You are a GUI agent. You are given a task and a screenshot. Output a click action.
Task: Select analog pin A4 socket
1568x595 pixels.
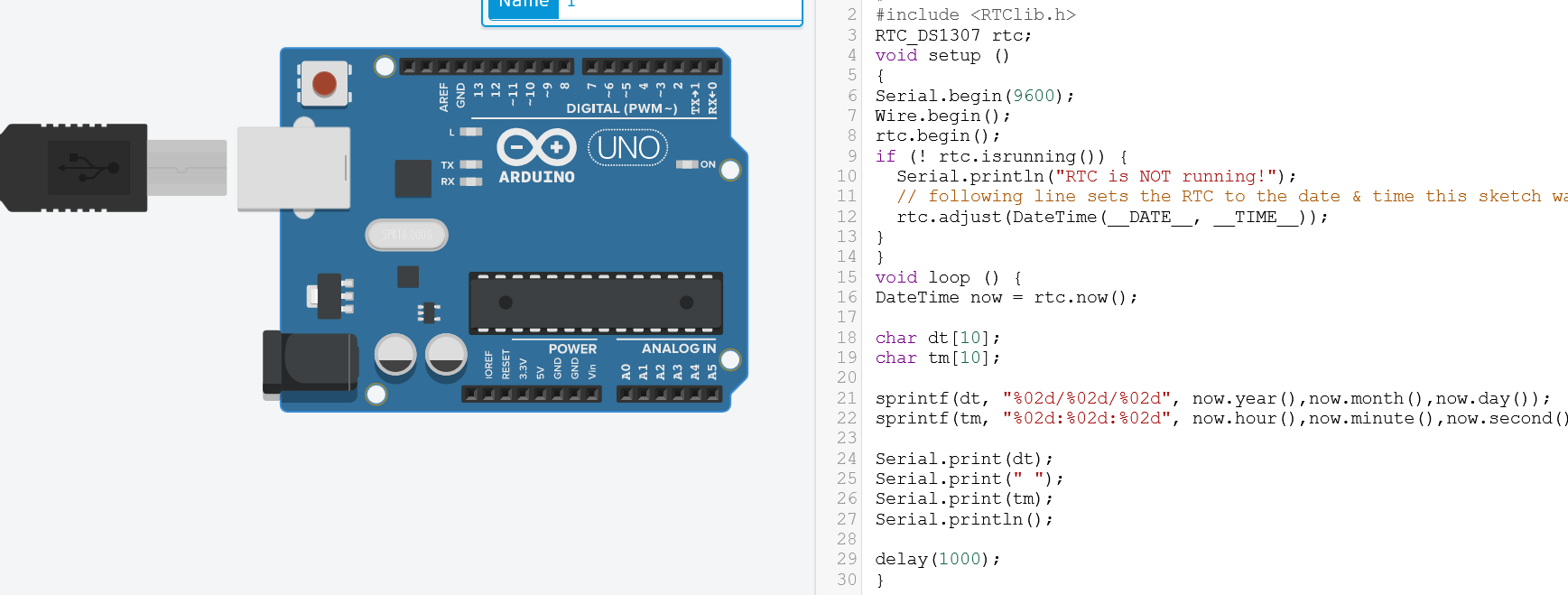point(695,395)
